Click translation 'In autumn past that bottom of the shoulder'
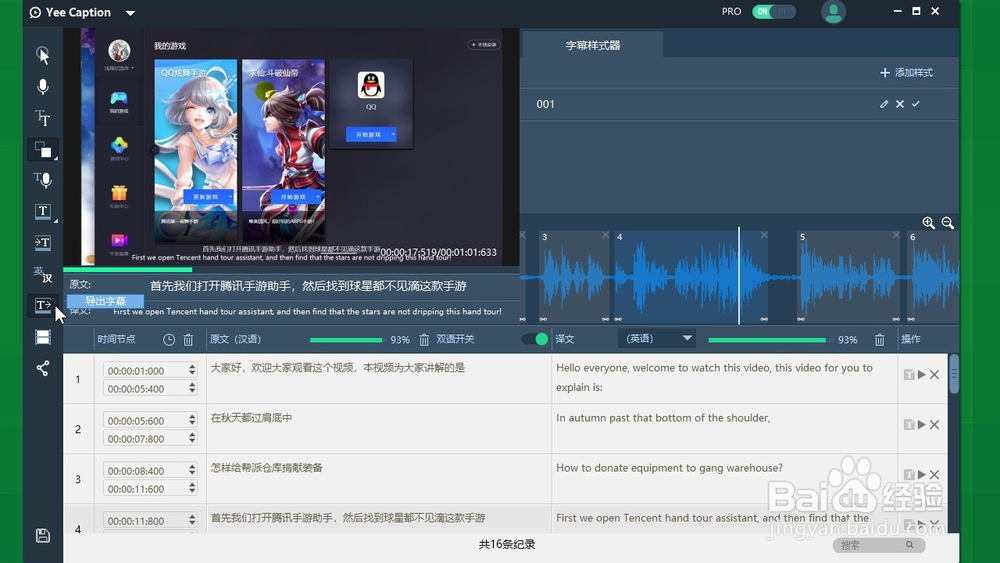This screenshot has height=563, width=1000. (663, 418)
